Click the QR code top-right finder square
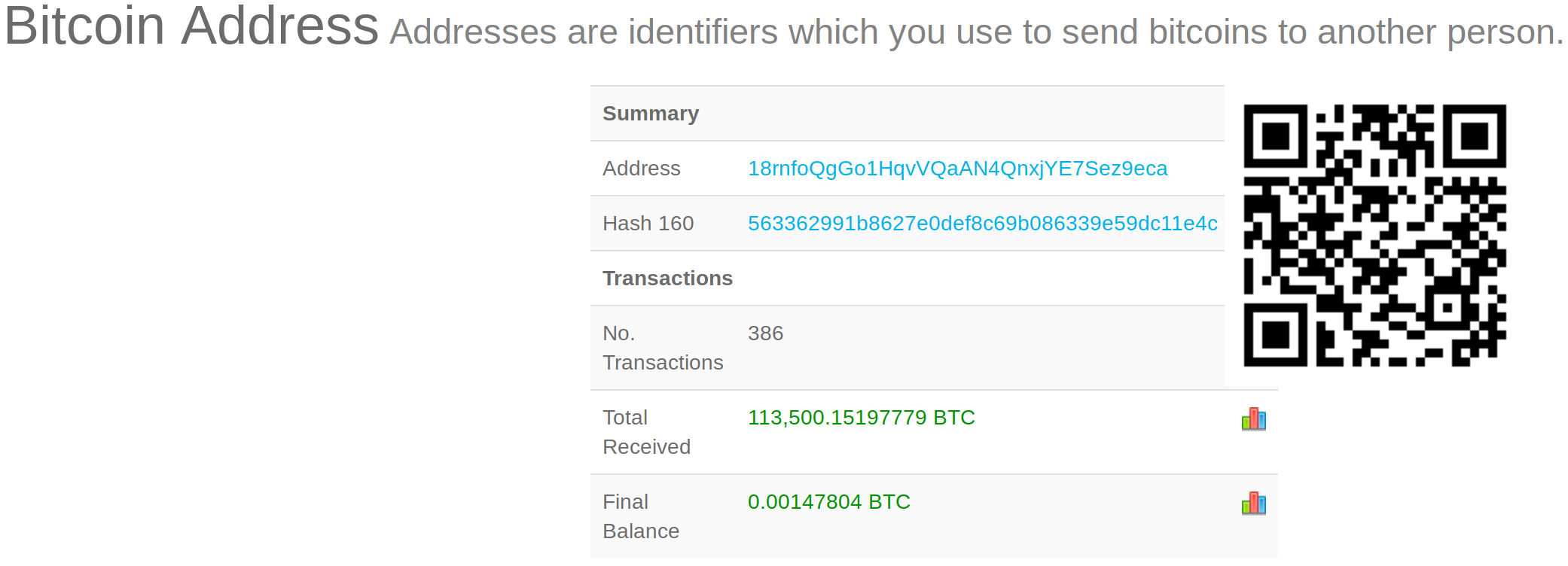The width and height of the screenshot is (1568, 566). click(x=1475, y=136)
